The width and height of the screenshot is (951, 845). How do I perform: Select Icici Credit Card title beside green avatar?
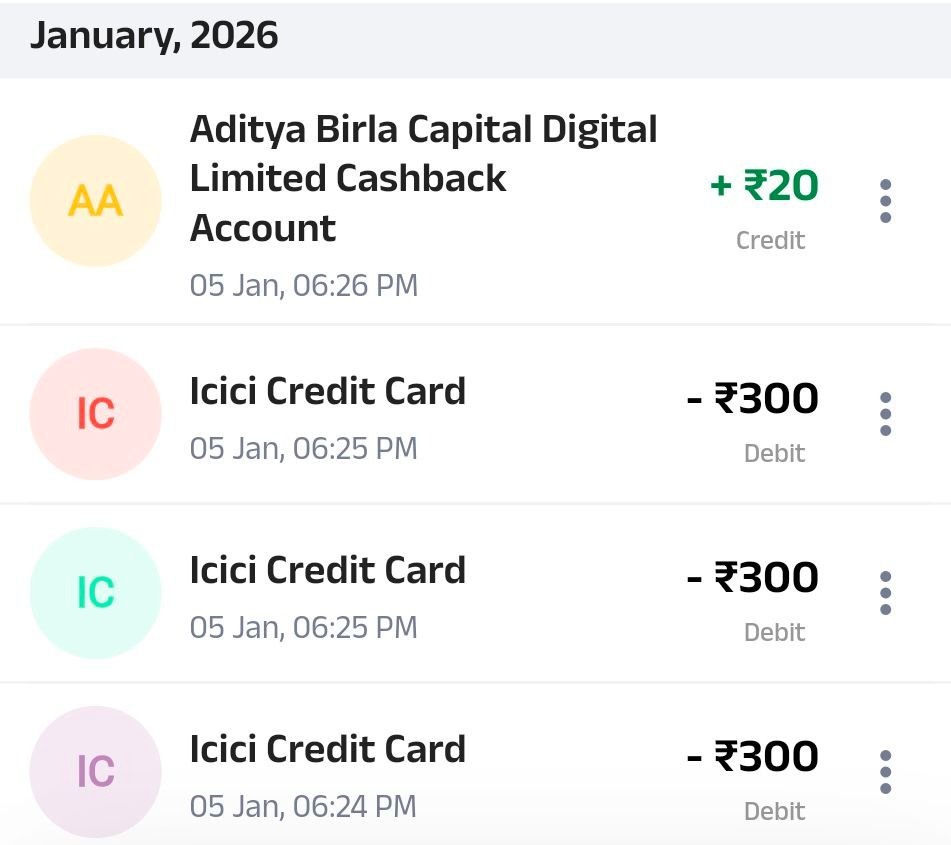328,570
